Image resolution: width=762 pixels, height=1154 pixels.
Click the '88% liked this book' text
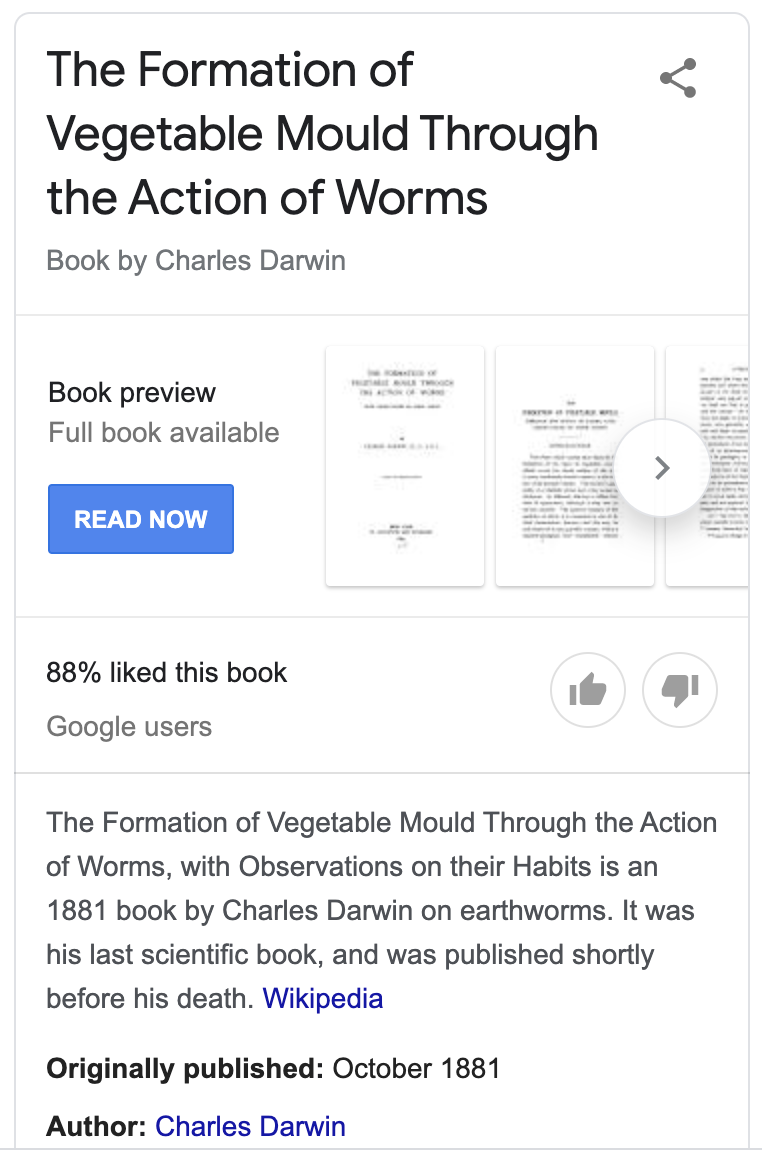click(166, 673)
